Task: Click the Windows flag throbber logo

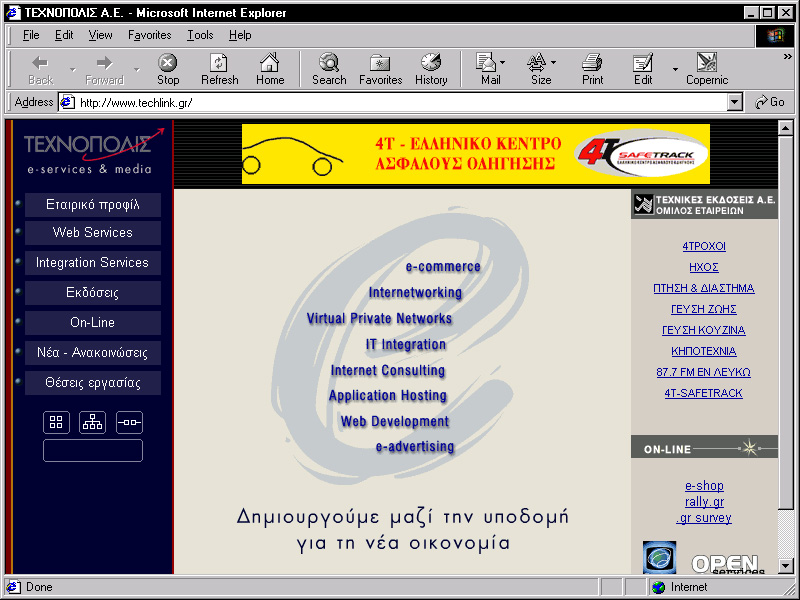Action: [x=774, y=35]
